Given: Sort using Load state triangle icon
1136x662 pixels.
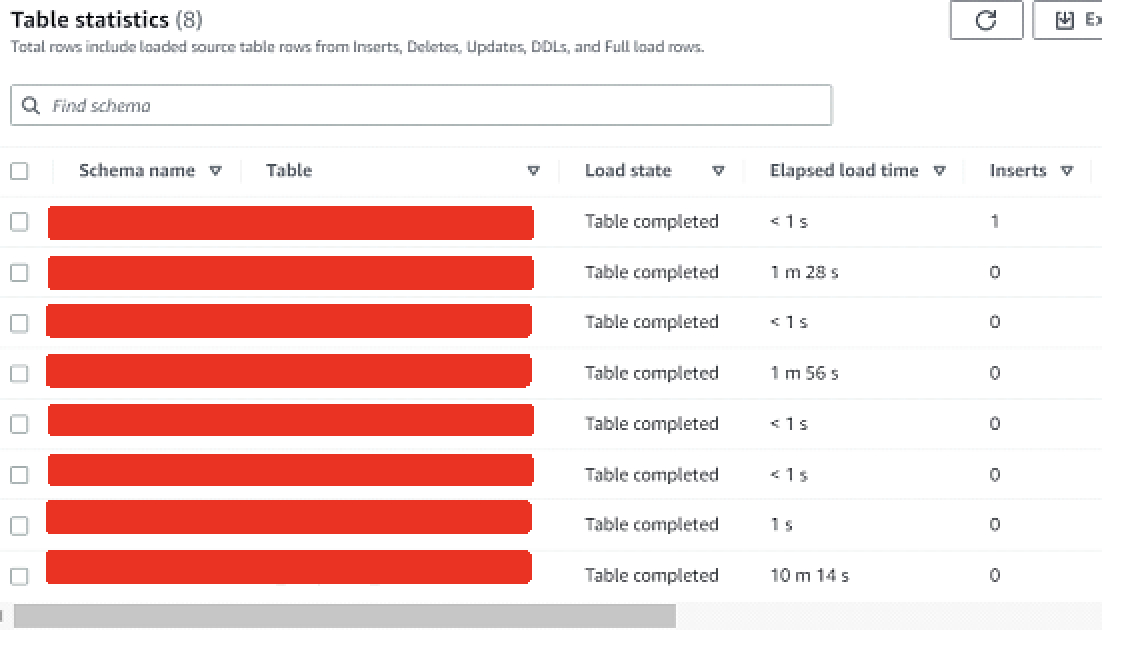Looking at the screenshot, I should pos(718,171).
